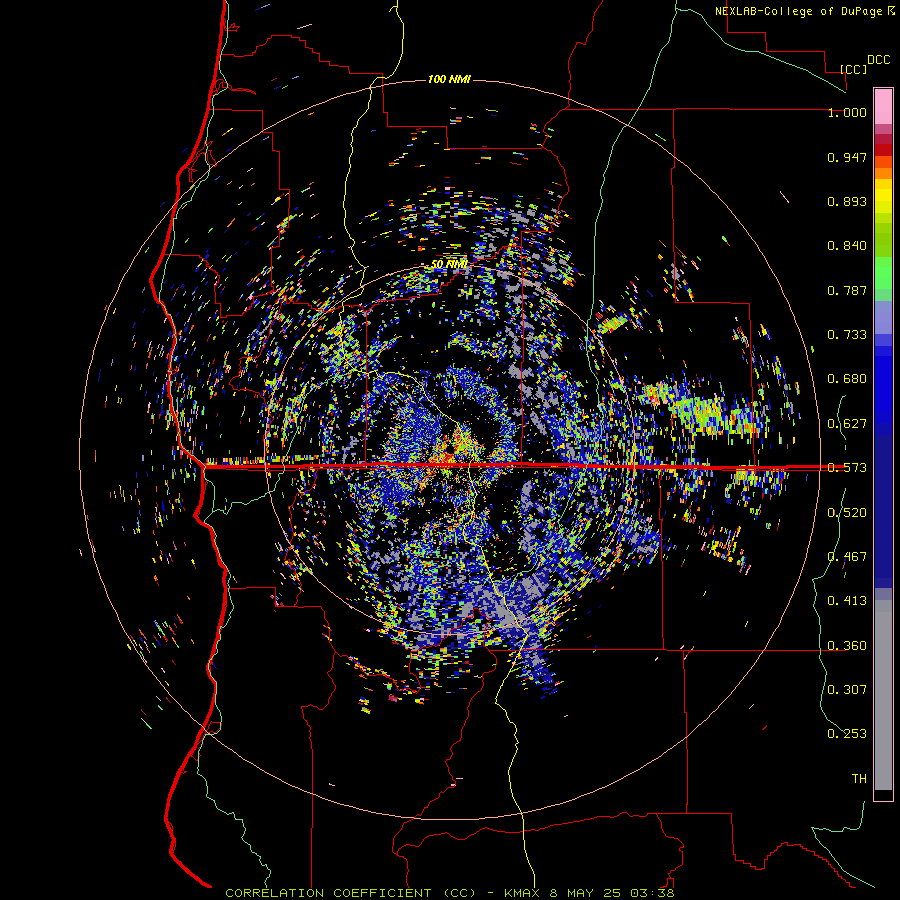Click the [CC] units label

(854, 69)
